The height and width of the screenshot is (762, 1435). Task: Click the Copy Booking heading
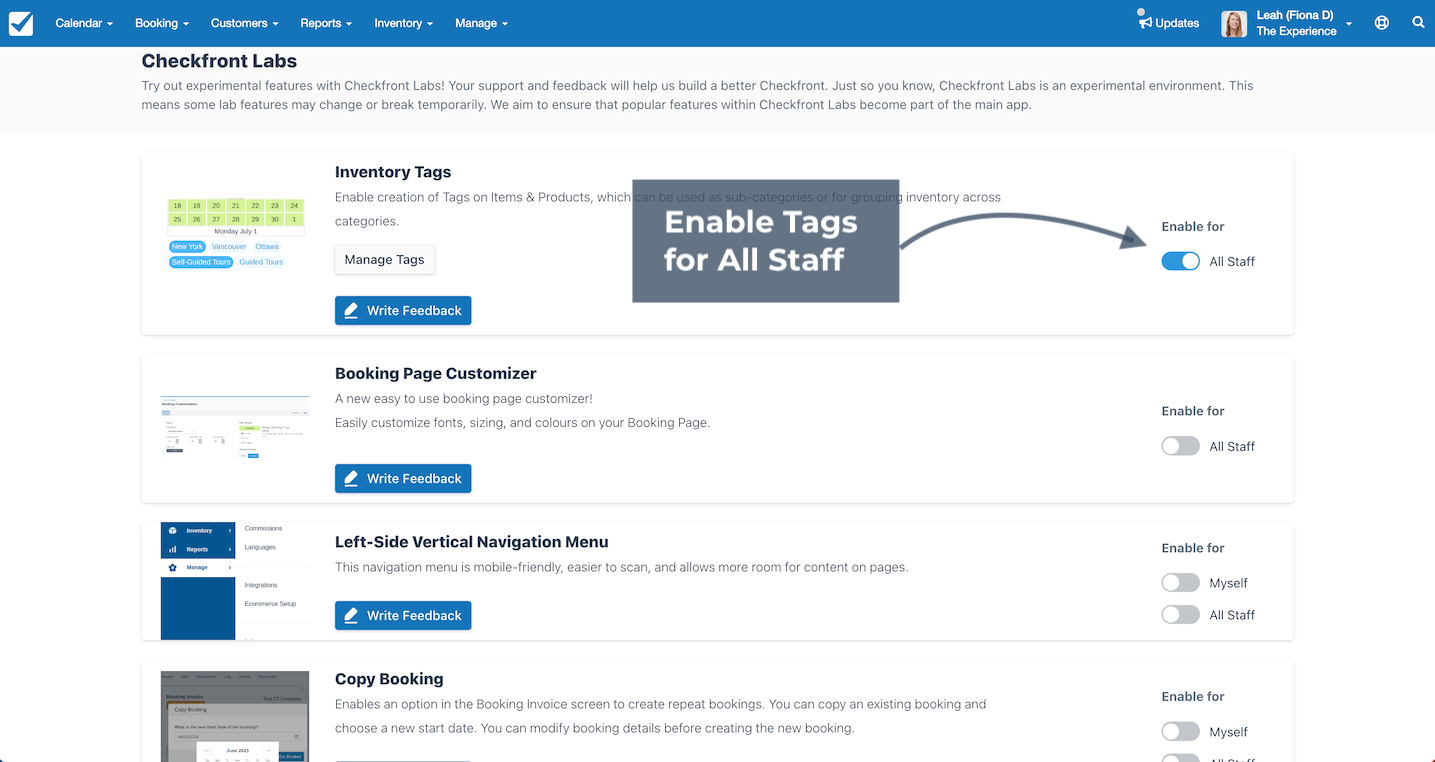coord(389,679)
